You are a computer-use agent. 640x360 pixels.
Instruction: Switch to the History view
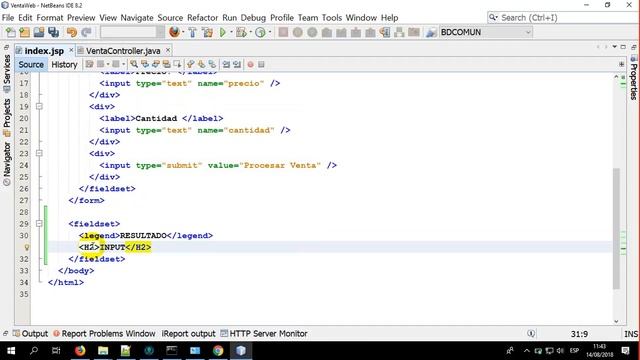tap(64, 64)
